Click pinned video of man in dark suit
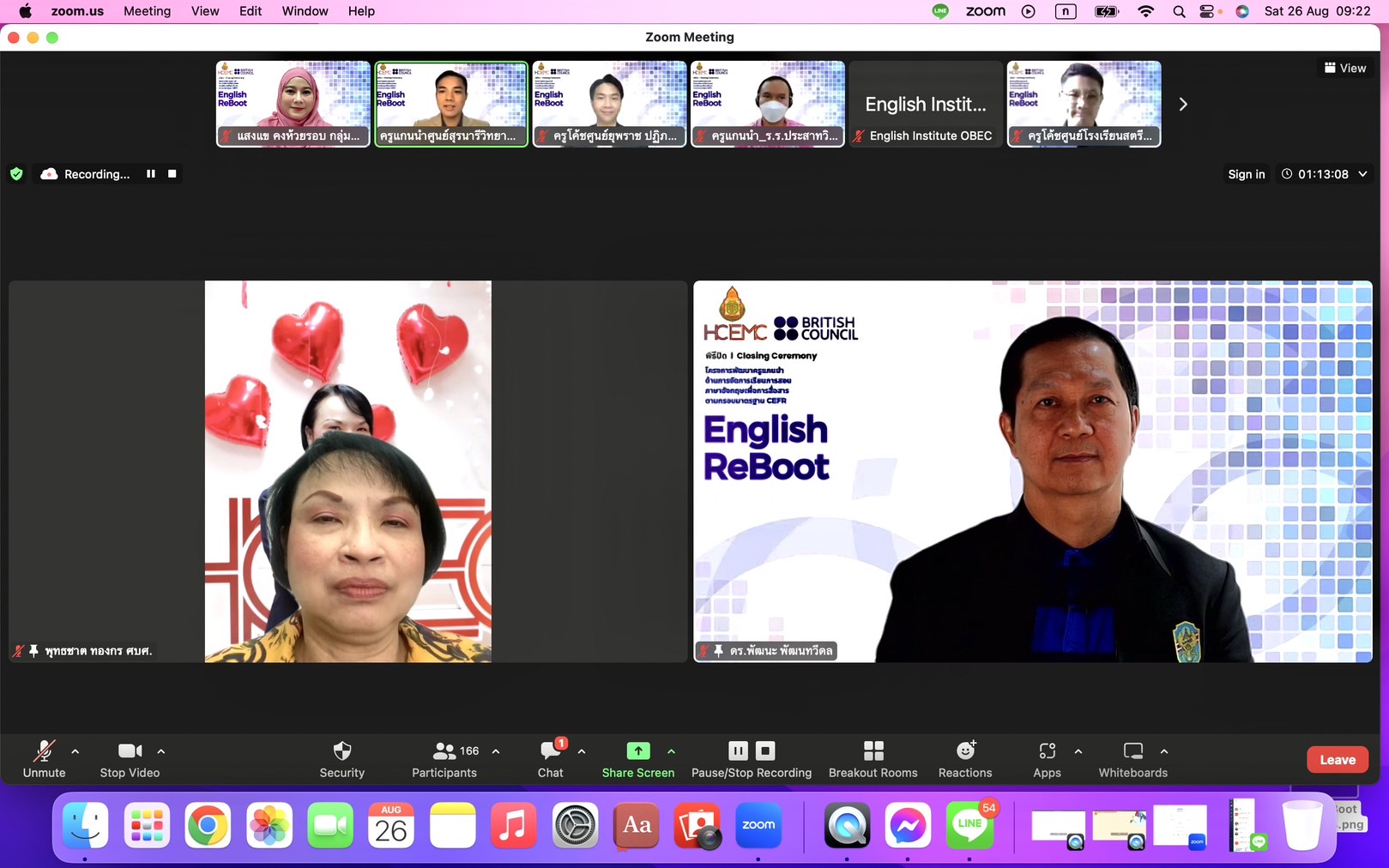Screen dimensions: 1389x868 coord(1033,471)
